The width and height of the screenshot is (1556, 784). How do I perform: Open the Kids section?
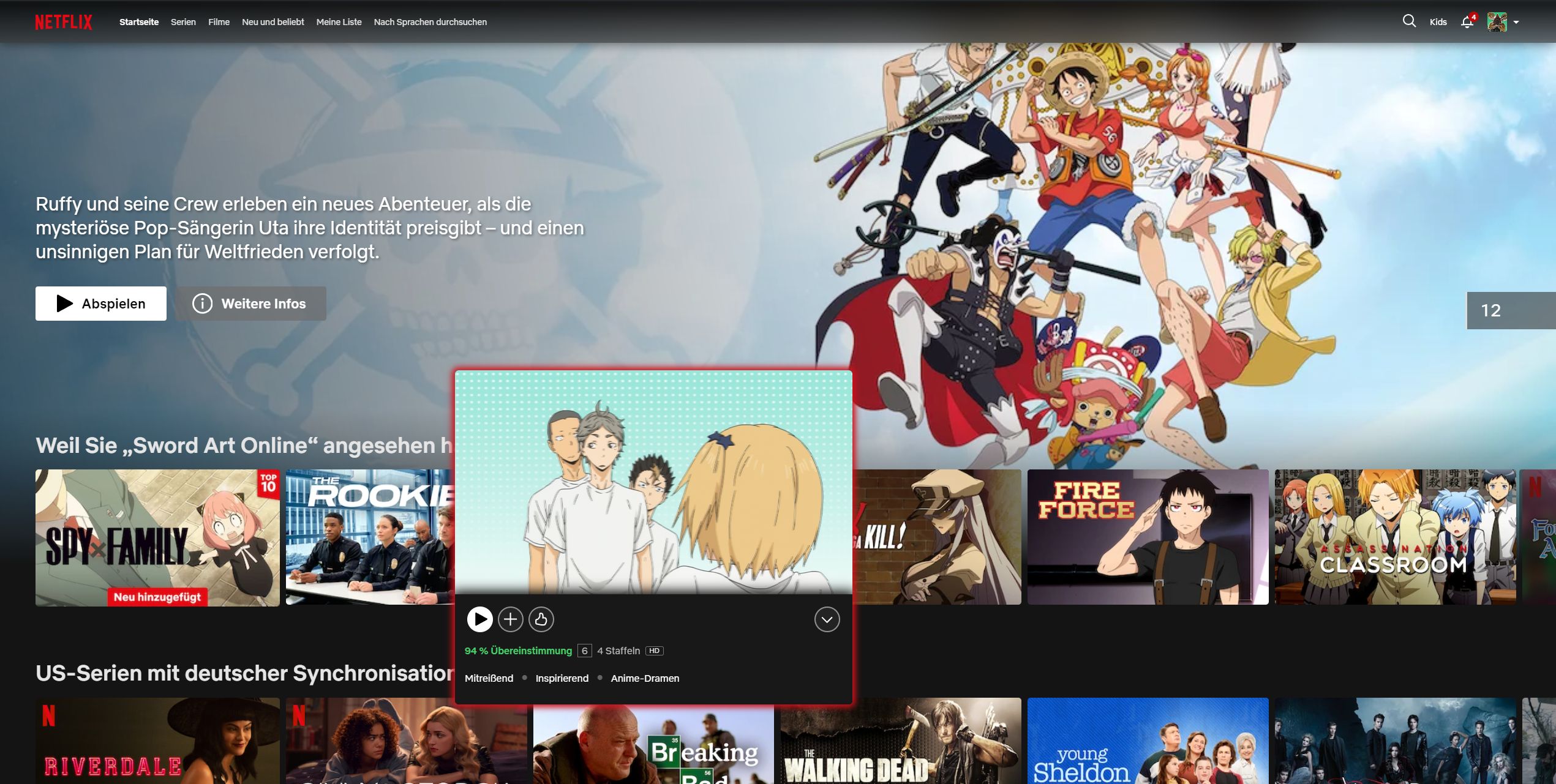point(1438,22)
